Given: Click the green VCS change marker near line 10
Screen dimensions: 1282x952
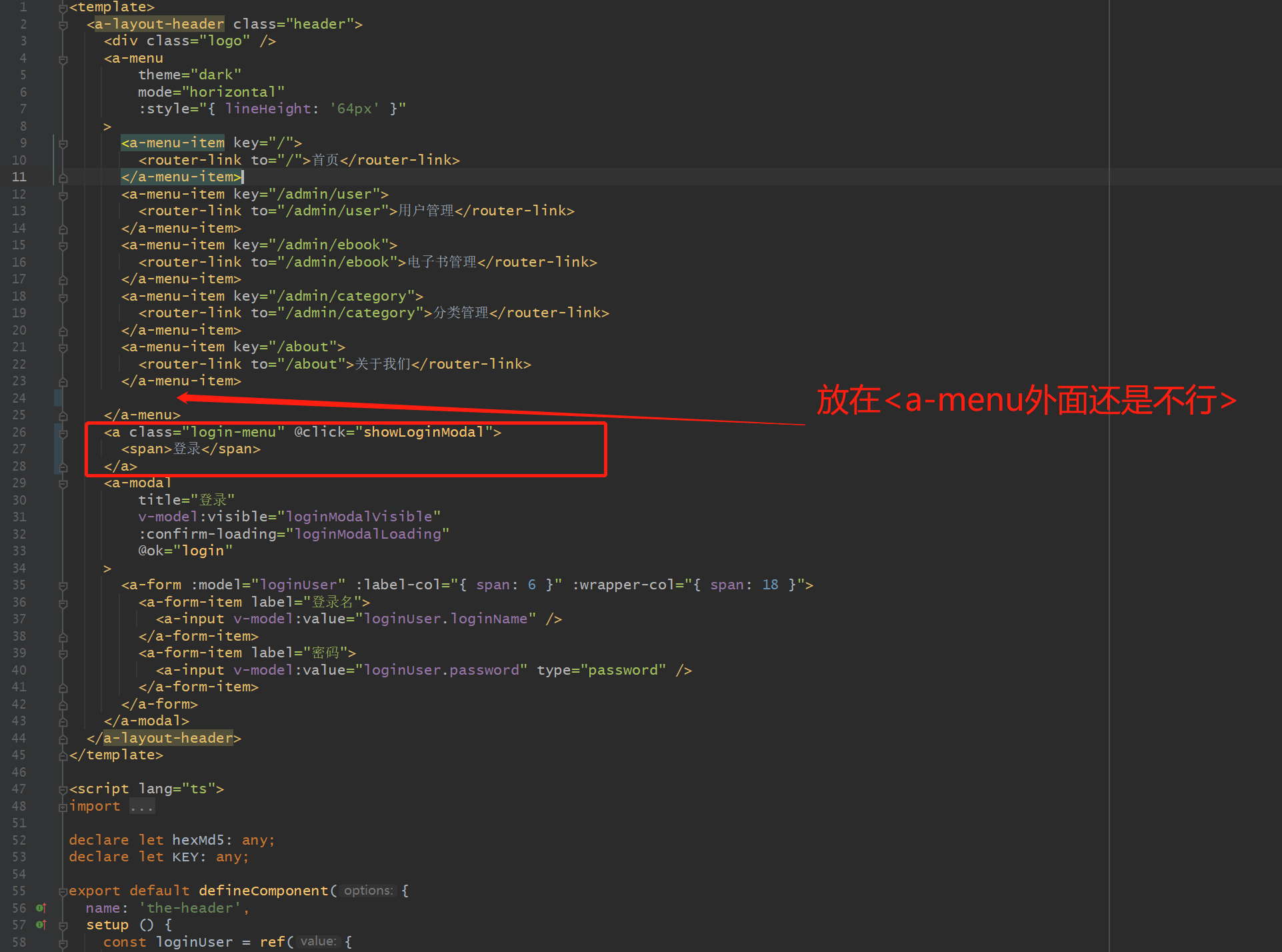Looking at the screenshot, I should click(x=53, y=160).
